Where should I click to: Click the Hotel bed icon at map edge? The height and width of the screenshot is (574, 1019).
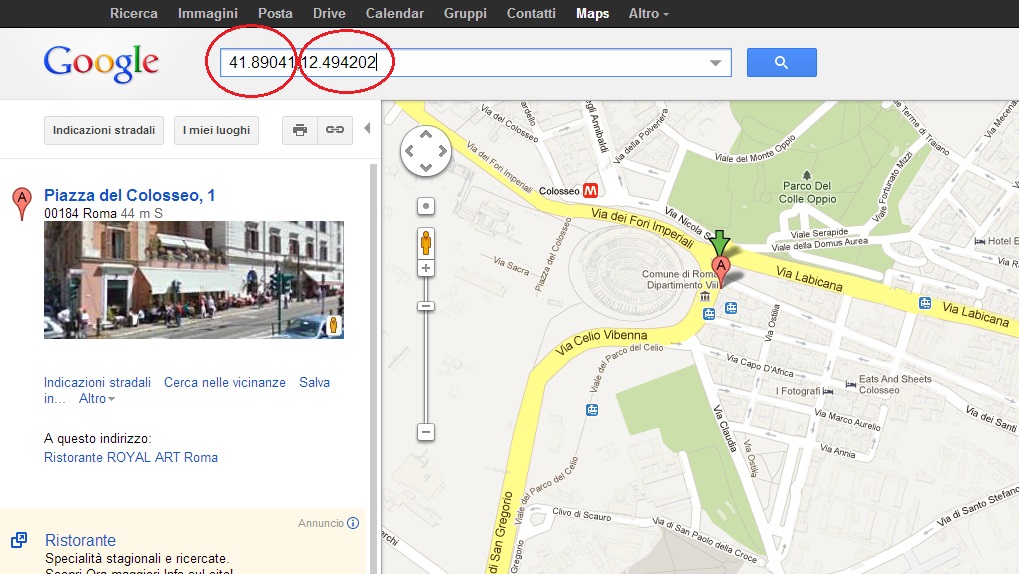pos(980,241)
